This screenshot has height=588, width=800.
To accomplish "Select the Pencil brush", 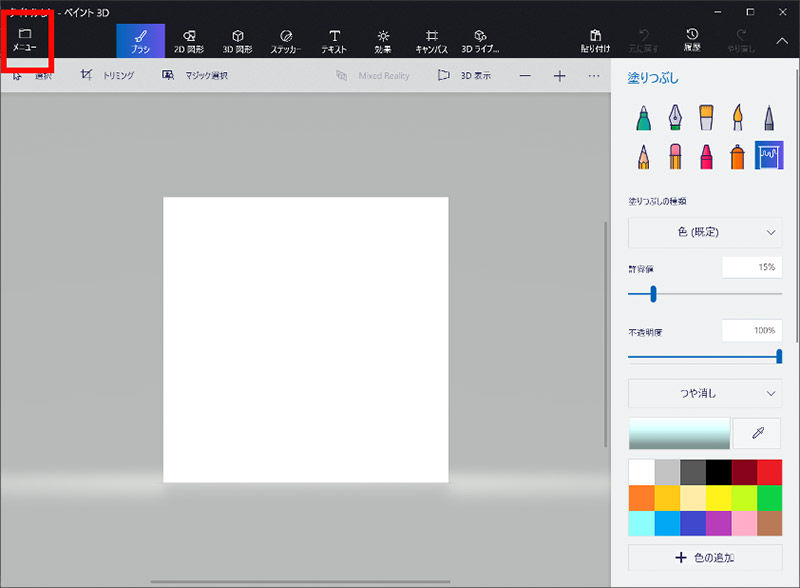I will (642, 156).
